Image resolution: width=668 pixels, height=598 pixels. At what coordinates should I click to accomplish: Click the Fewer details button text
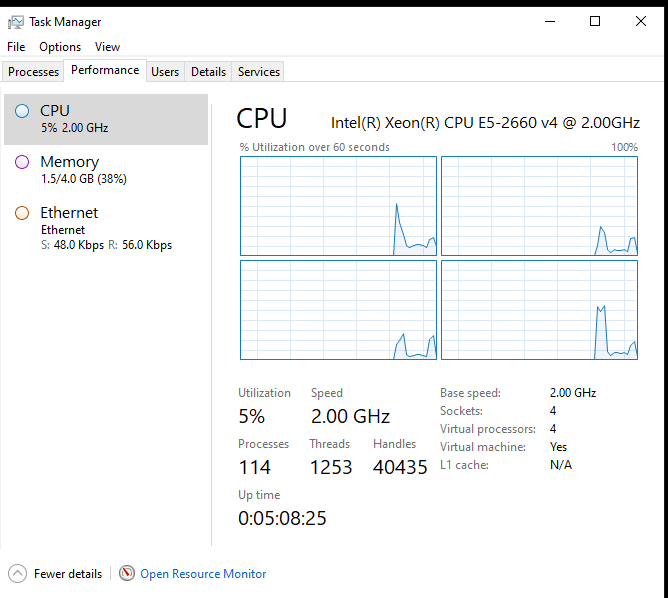pos(68,574)
